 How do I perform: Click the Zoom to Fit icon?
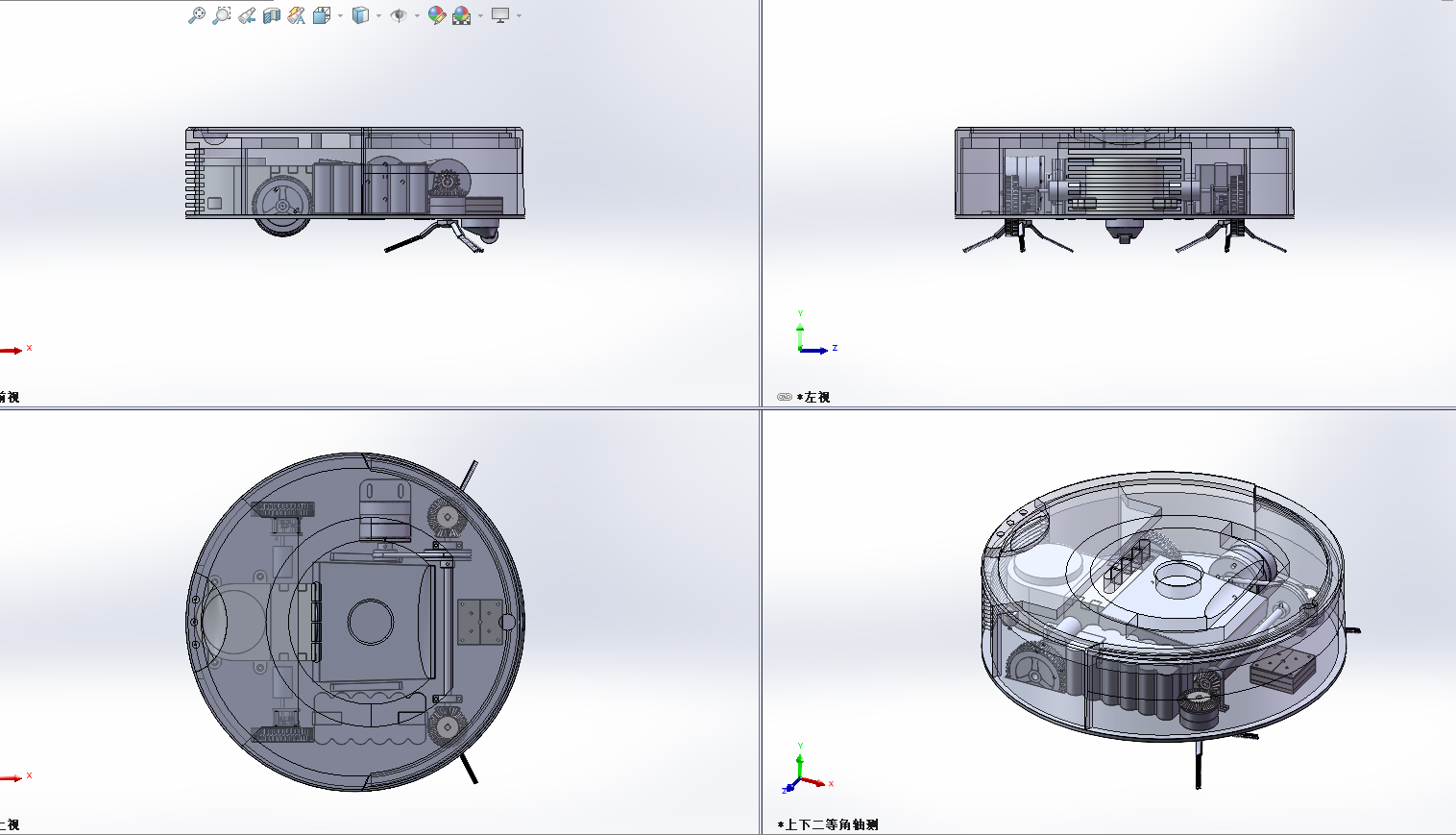pyautogui.click(x=196, y=15)
